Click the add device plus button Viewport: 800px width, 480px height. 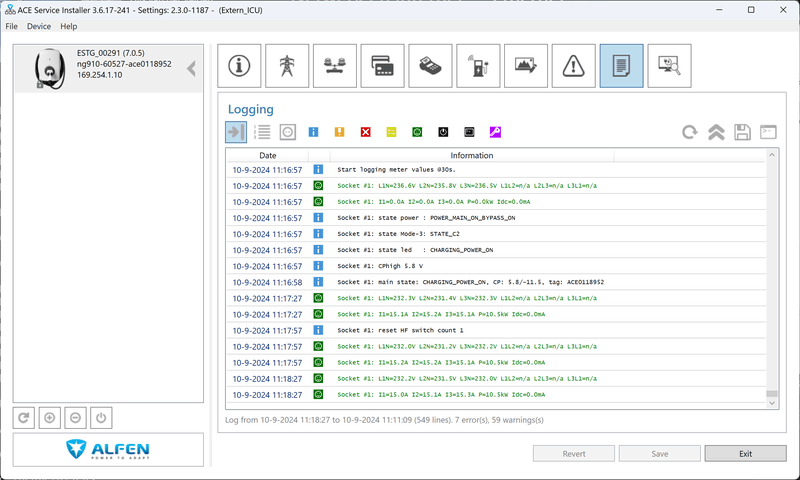tap(50, 418)
